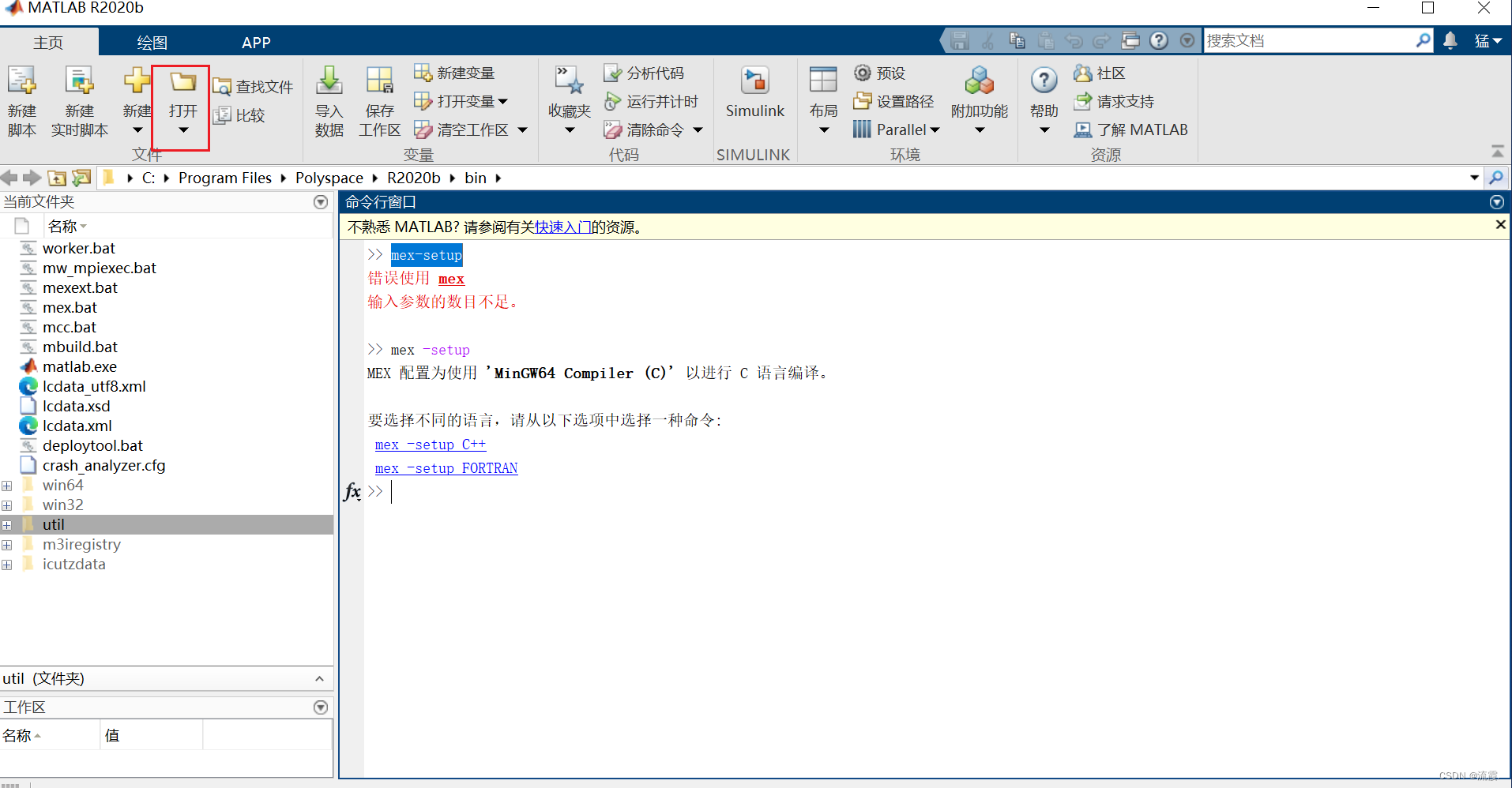Click the mex -setup FORTRAN link
Screen dimensions: 1512x788
click(x=446, y=467)
